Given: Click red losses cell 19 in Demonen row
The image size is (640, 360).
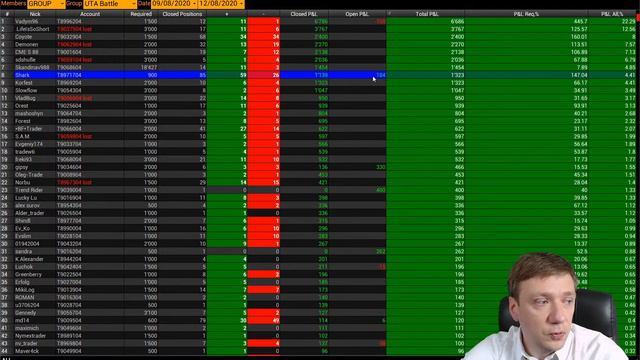Looking at the screenshot, I should [264, 44].
